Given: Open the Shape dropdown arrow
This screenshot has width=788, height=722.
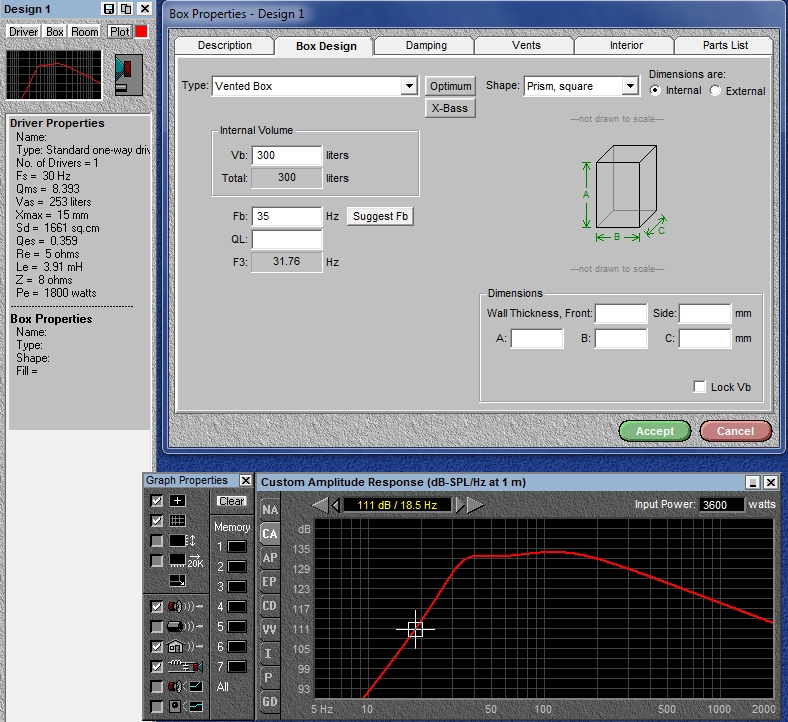Looking at the screenshot, I should pyautogui.click(x=630, y=86).
